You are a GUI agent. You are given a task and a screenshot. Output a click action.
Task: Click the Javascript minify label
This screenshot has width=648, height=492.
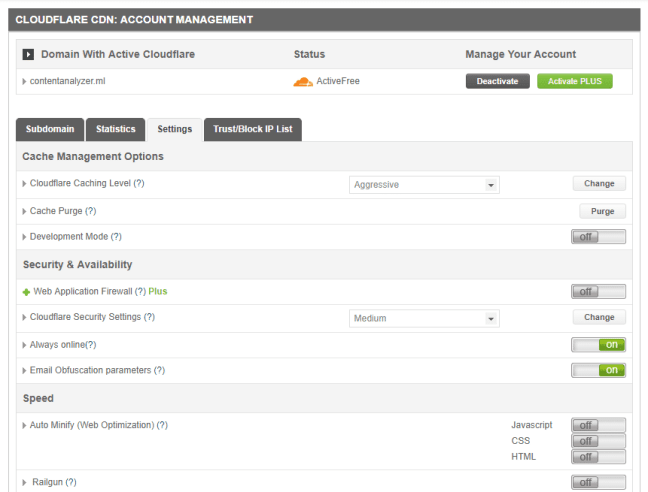[532, 425]
